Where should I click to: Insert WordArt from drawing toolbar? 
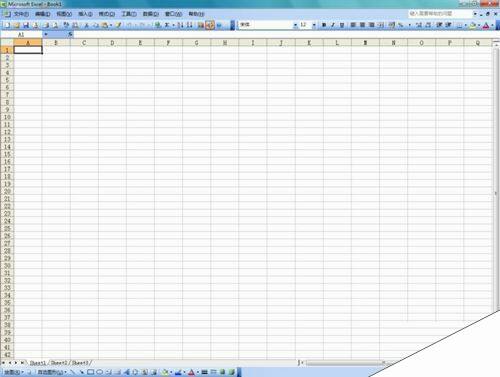click(x=127, y=372)
